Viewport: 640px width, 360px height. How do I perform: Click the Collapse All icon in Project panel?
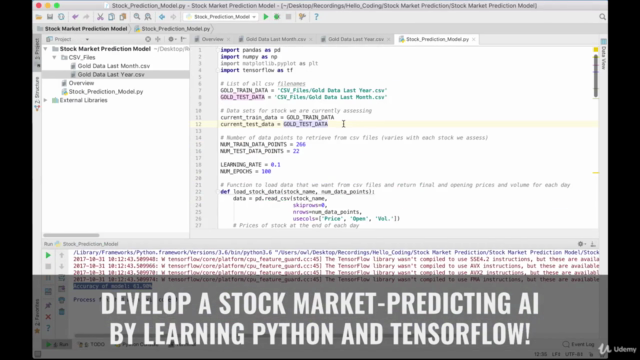[158, 39]
